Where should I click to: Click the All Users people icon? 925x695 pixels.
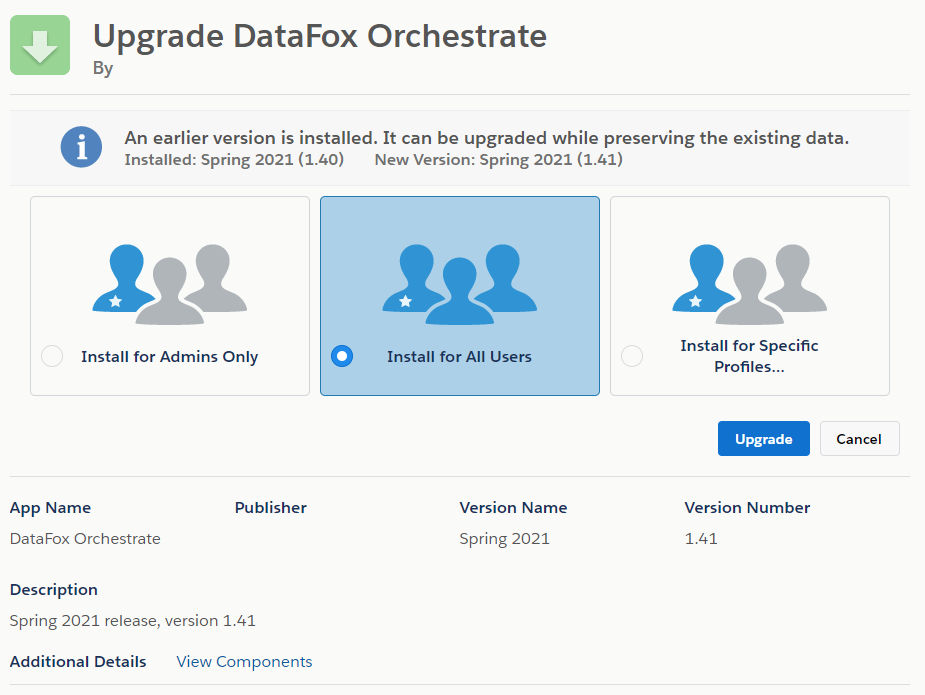[x=460, y=283]
